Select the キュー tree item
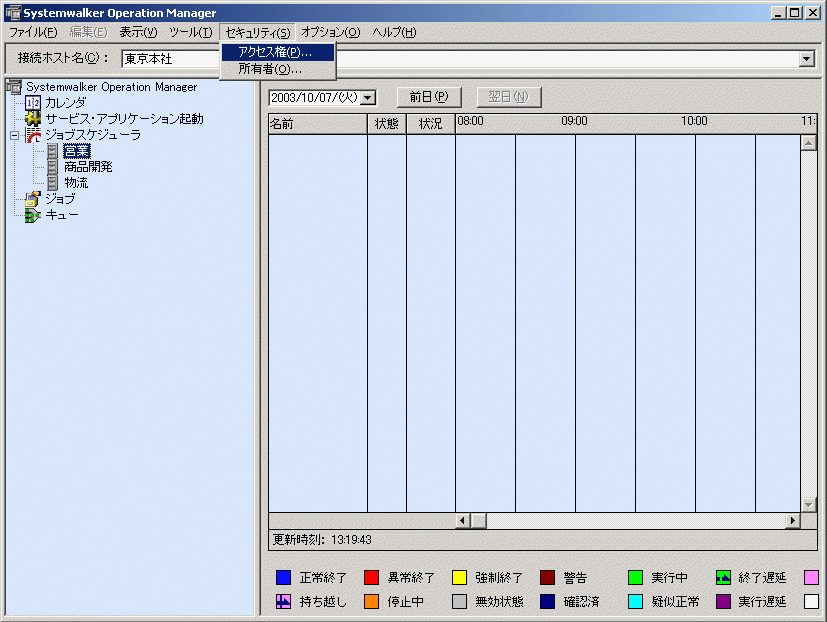This screenshot has width=827, height=622. tap(62, 215)
